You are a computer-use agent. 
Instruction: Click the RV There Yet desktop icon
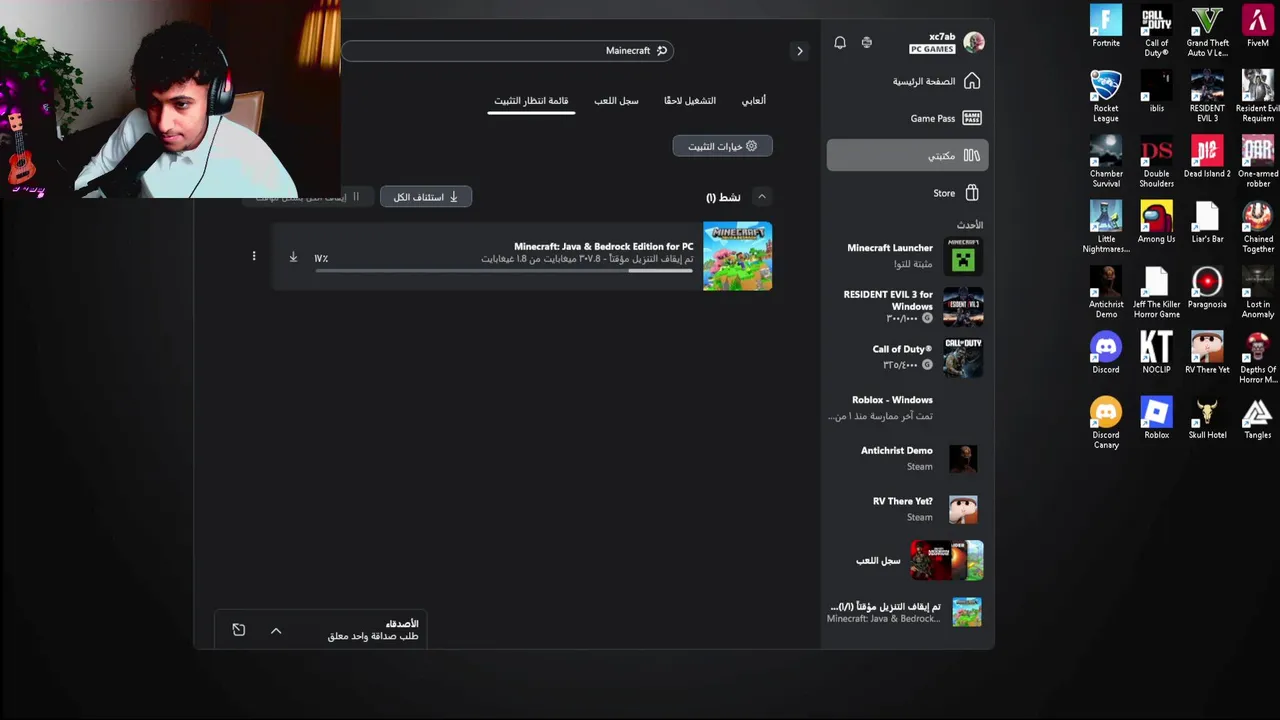click(x=1208, y=352)
